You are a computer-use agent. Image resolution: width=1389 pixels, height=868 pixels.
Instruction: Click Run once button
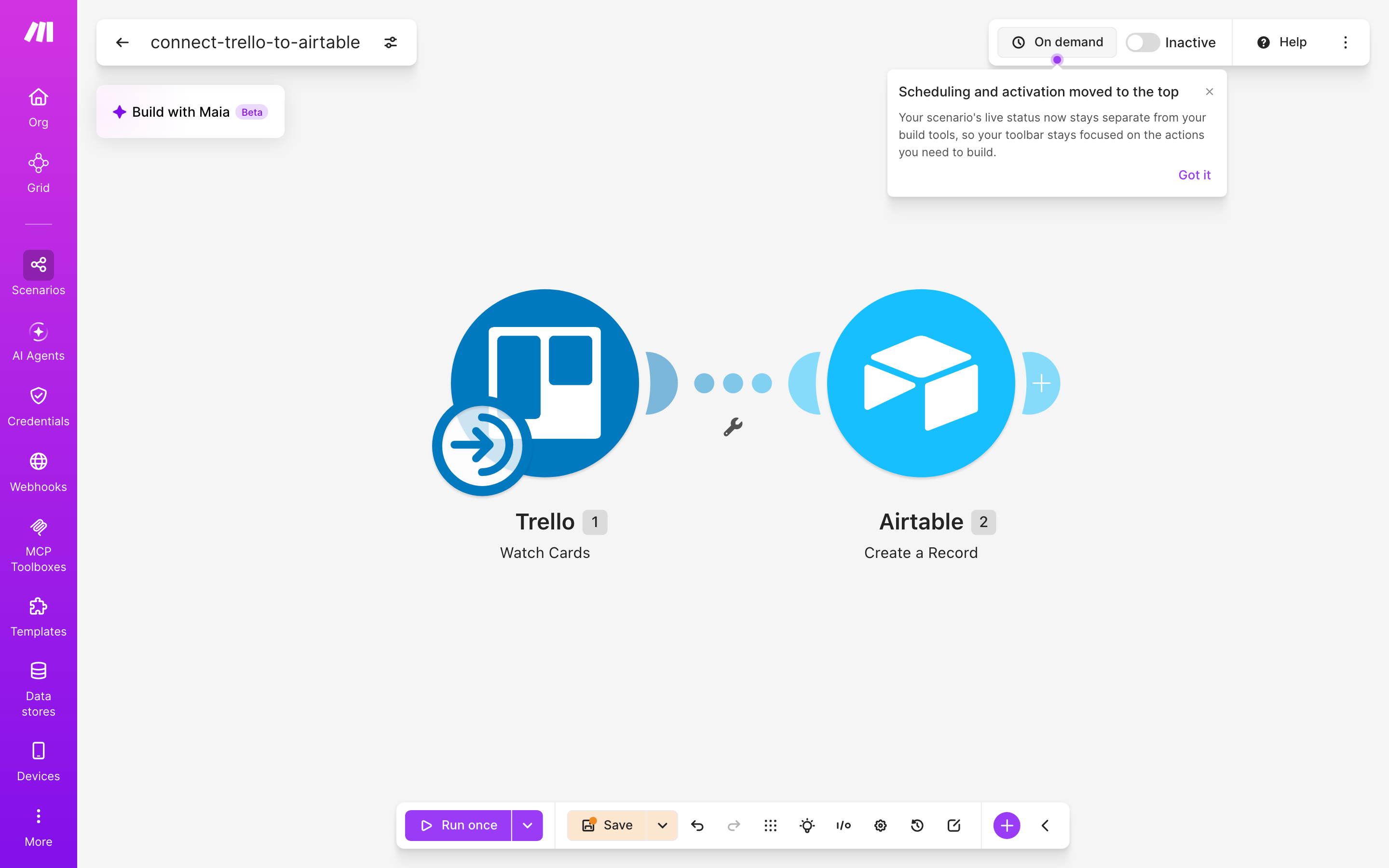[x=458, y=826]
